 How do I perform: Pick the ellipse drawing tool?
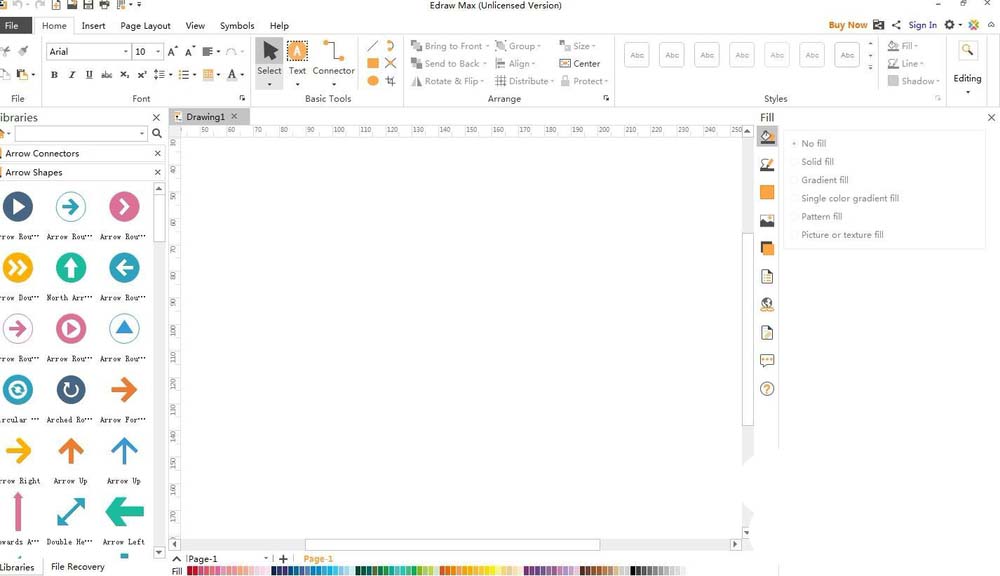click(x=373, y=81)
